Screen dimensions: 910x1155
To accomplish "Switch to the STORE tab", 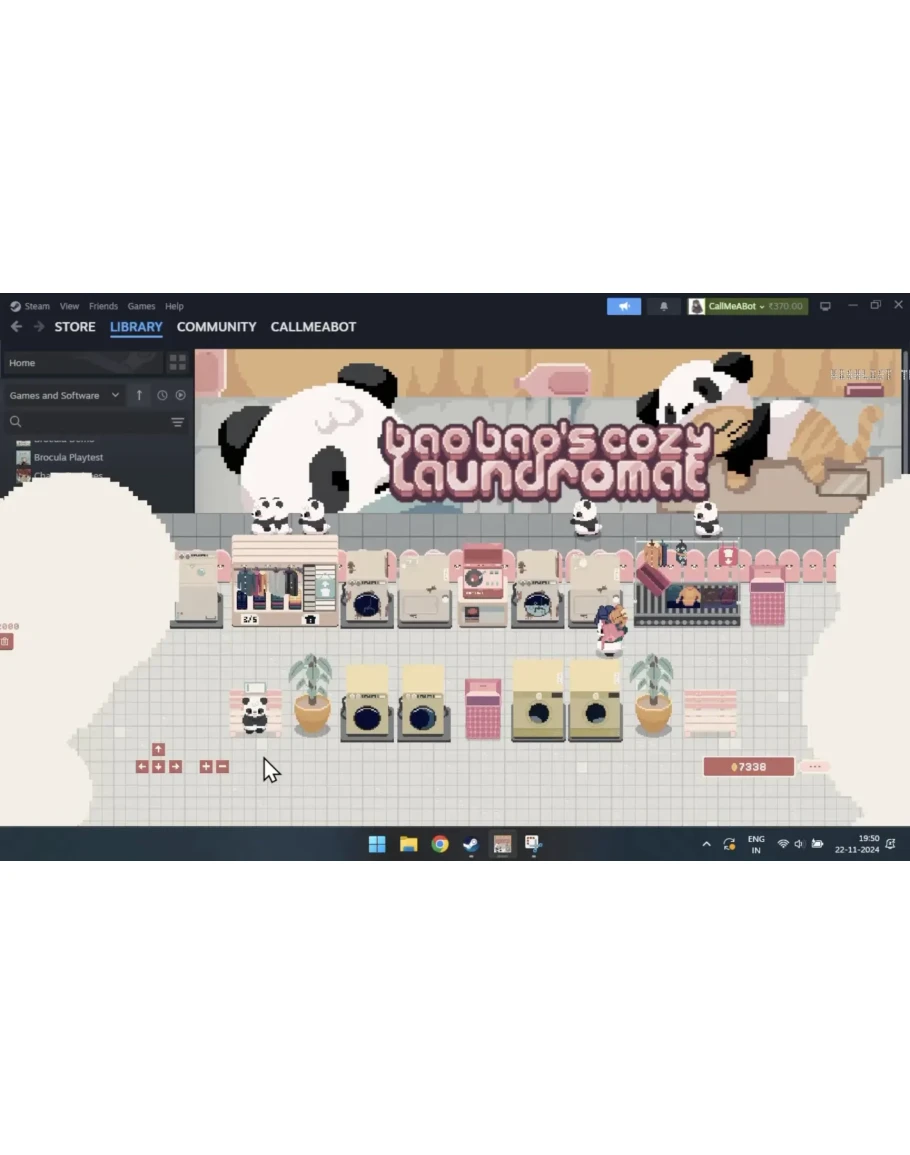I will coord(75,327).
